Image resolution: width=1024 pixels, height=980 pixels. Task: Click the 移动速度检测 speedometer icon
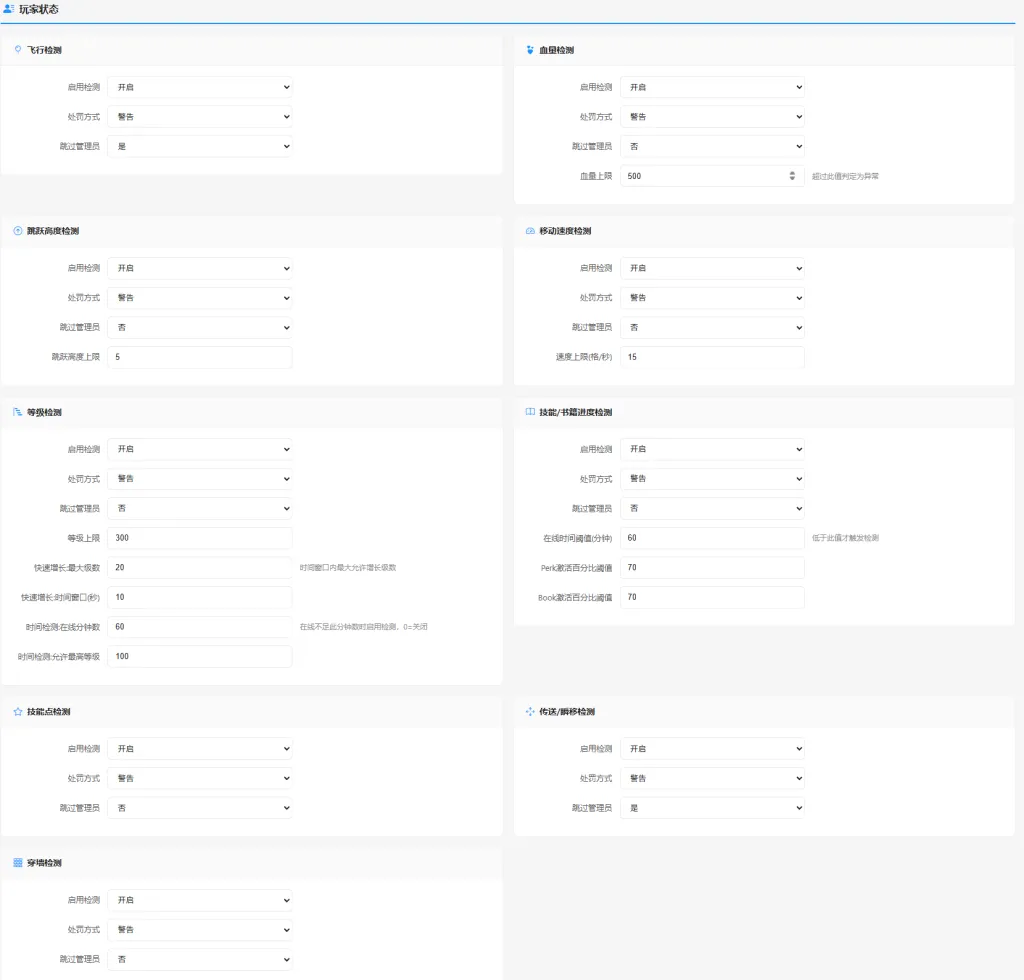click(x=530, y=231)
